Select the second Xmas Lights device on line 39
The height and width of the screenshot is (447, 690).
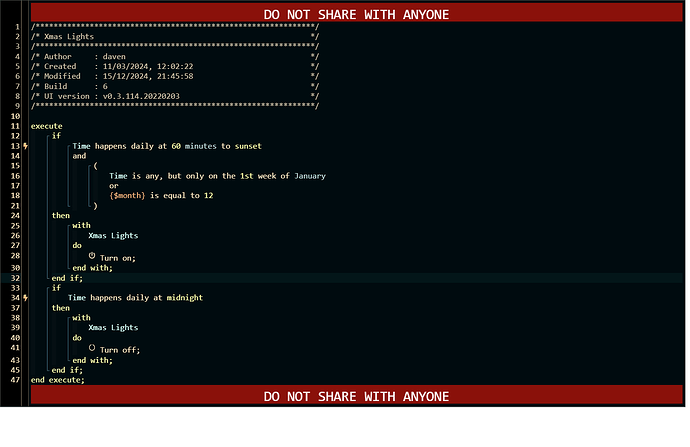pos(113,328)
